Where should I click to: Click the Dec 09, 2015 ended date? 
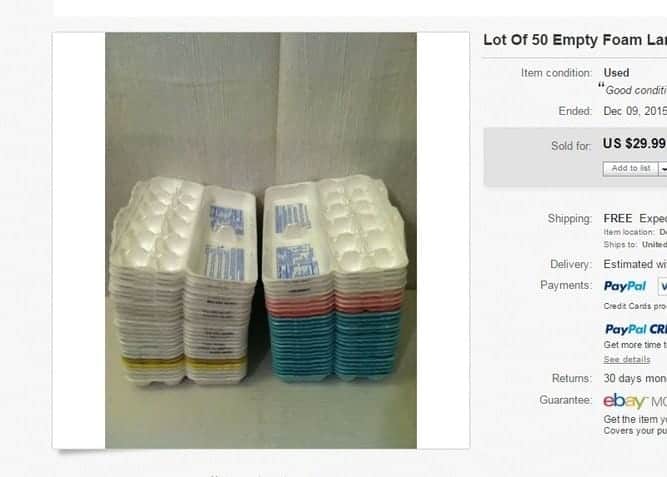click(x=635, y=111)
